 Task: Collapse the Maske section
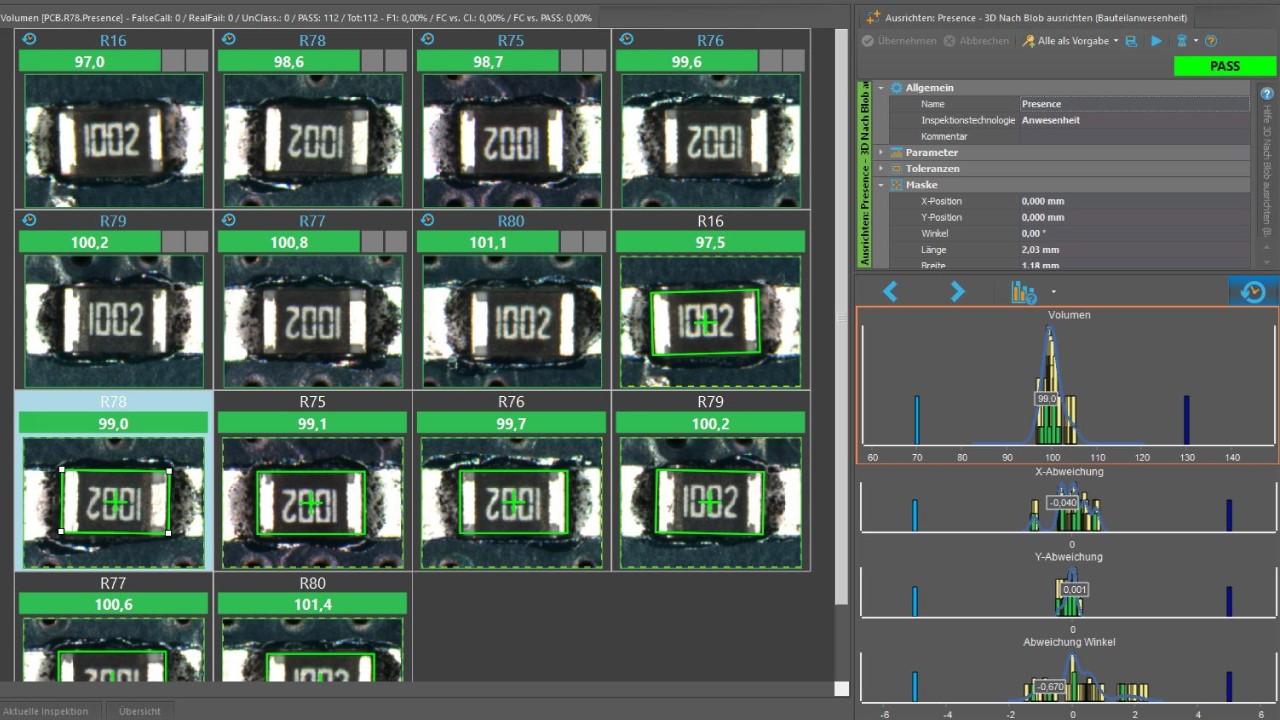[881, 185]
